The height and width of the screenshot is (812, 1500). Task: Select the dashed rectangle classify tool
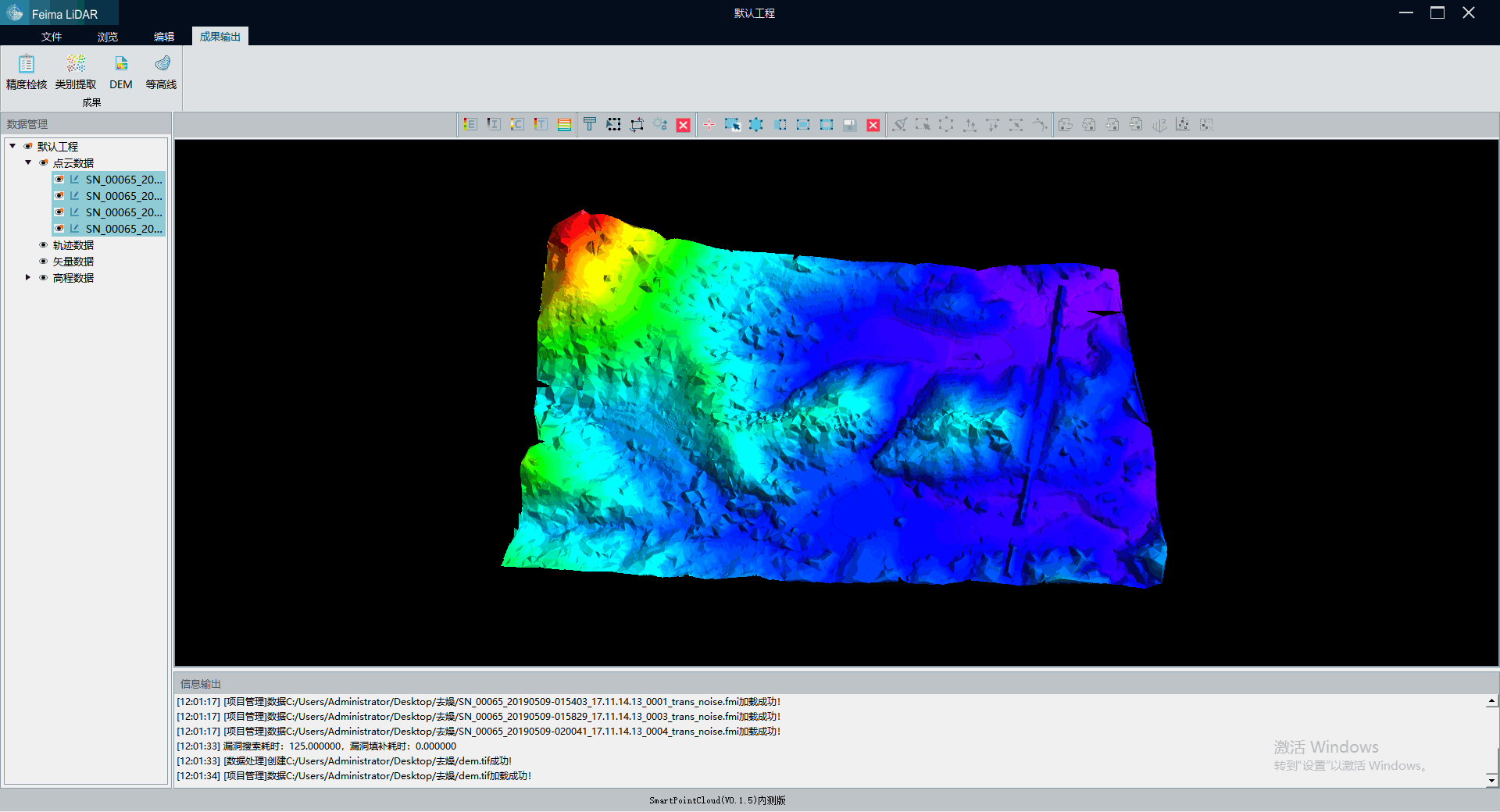pos(923,124)
